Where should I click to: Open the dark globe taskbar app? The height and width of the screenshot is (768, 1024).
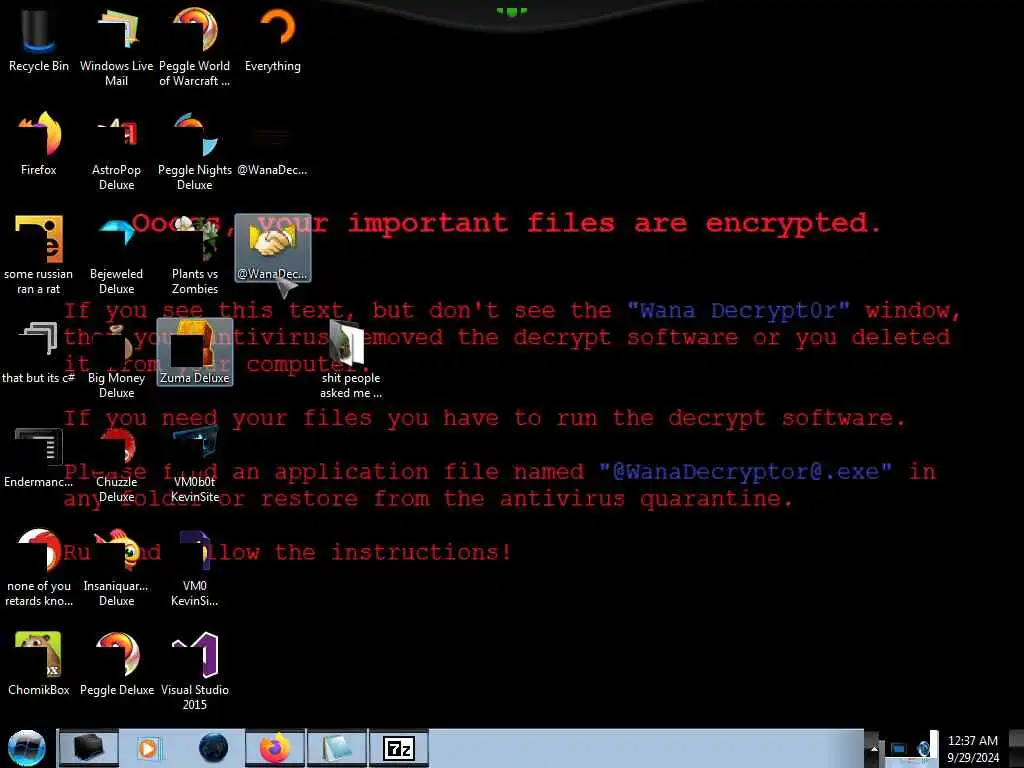213,748
